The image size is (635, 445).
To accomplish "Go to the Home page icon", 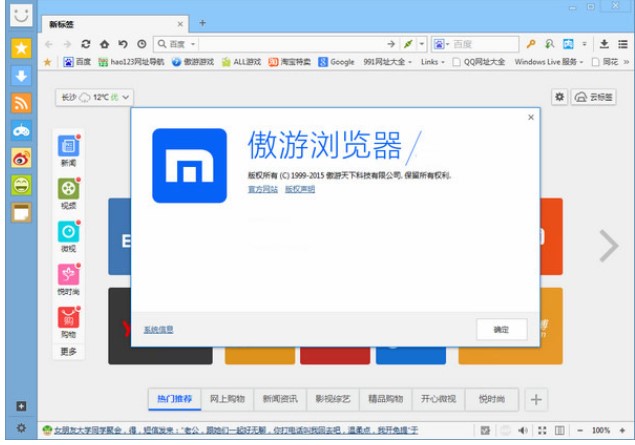I will coord(104,44).
